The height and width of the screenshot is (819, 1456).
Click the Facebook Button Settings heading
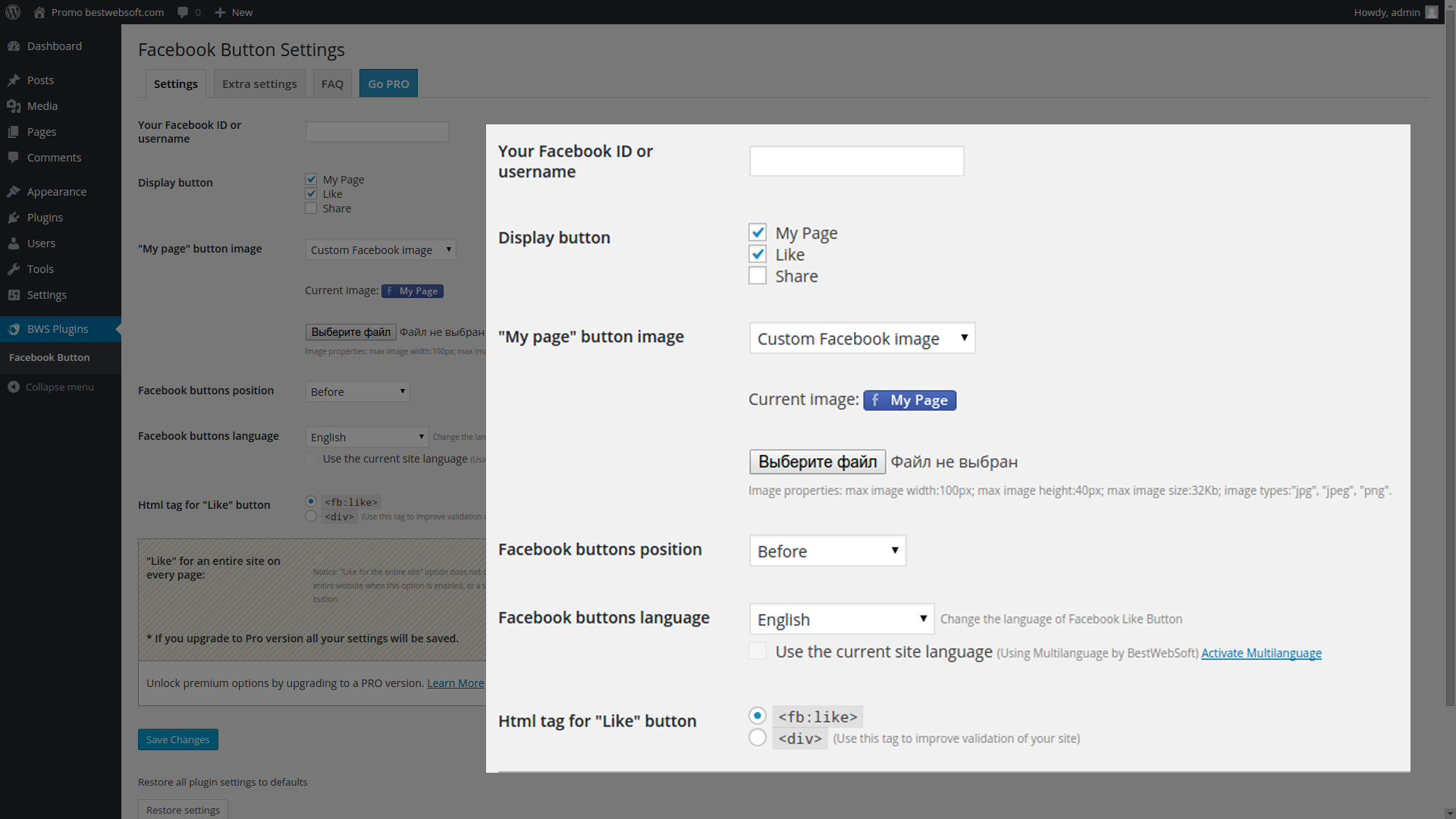click(241, 49)
